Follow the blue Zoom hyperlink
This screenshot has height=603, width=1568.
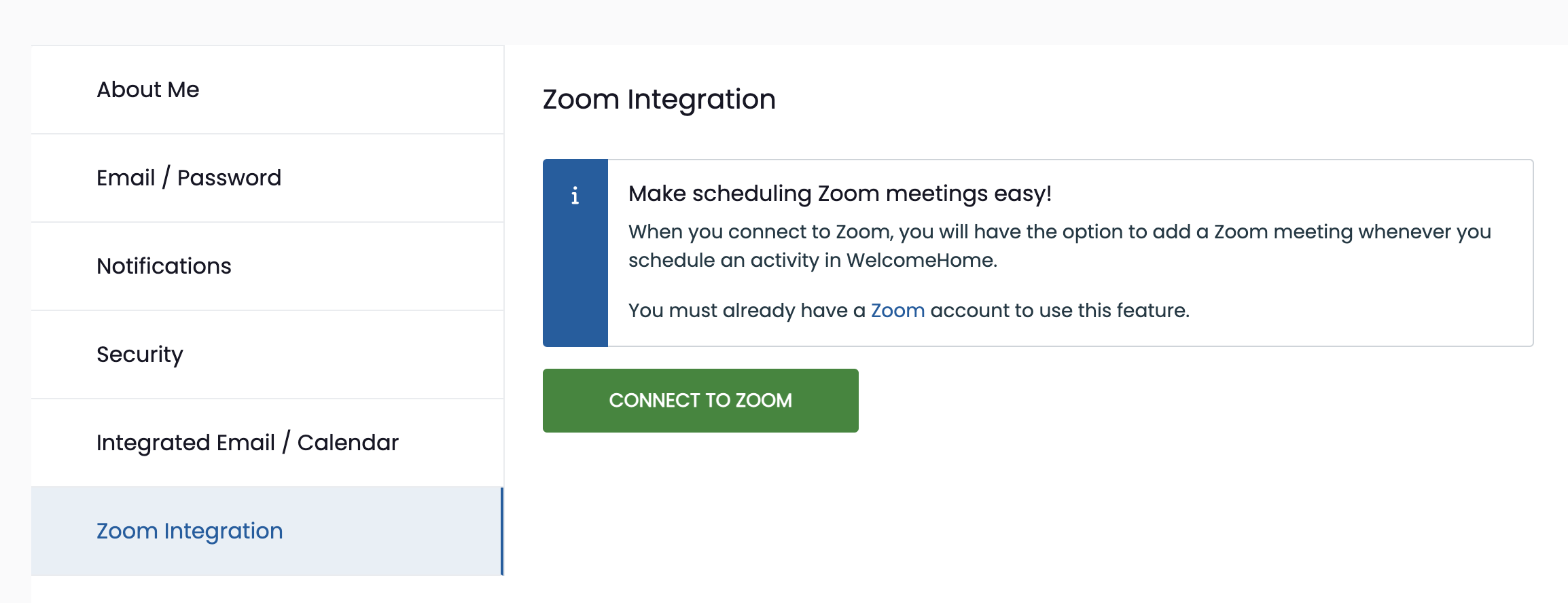[x=897, y=310]
